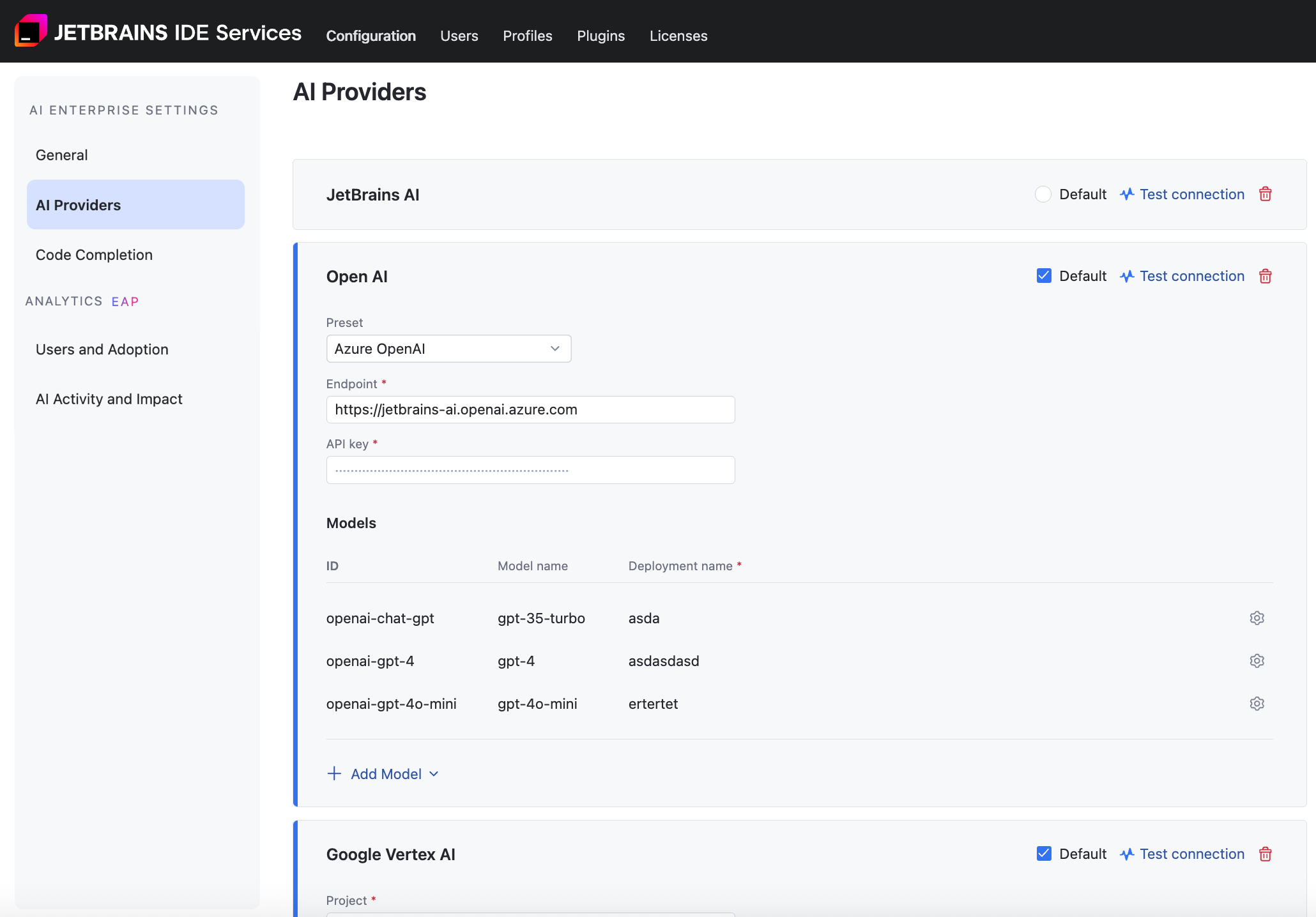
Task: Delete the Google Vertex AI provider
Action: click(1266, 854)
